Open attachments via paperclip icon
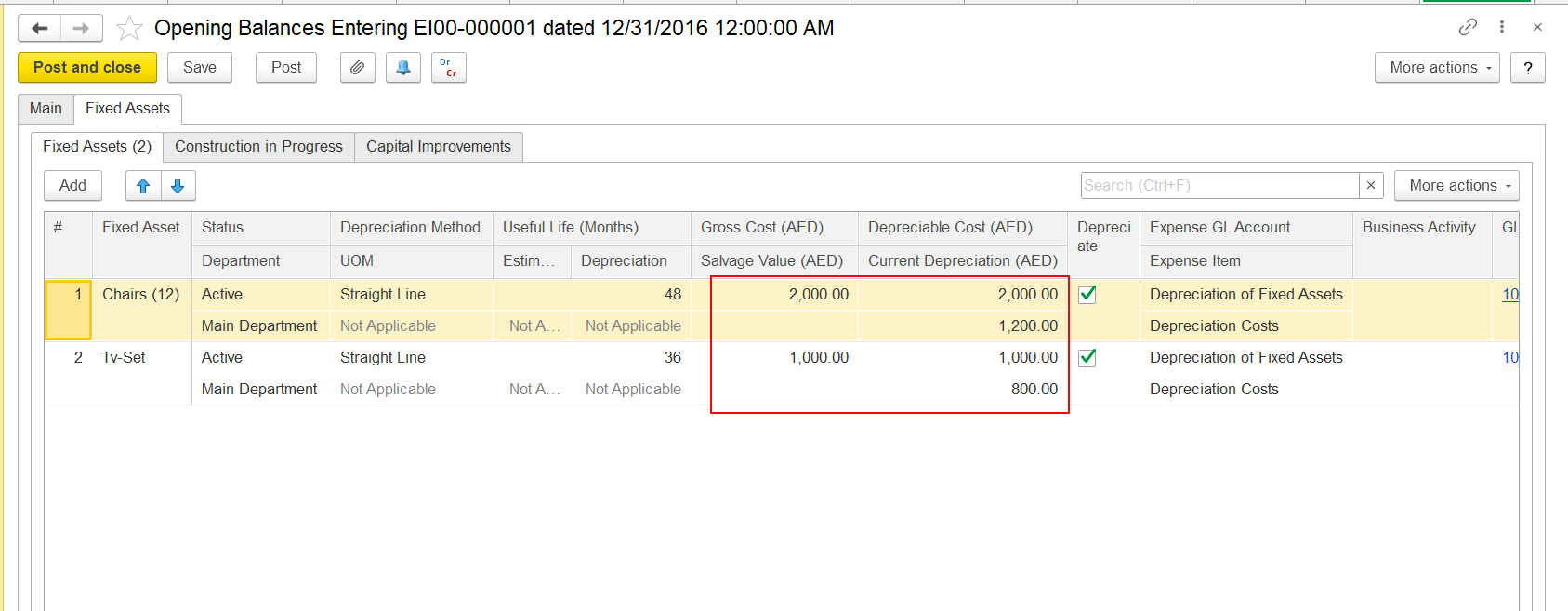The width and height of the screenshot is (1568, 611). click(357, 67)
